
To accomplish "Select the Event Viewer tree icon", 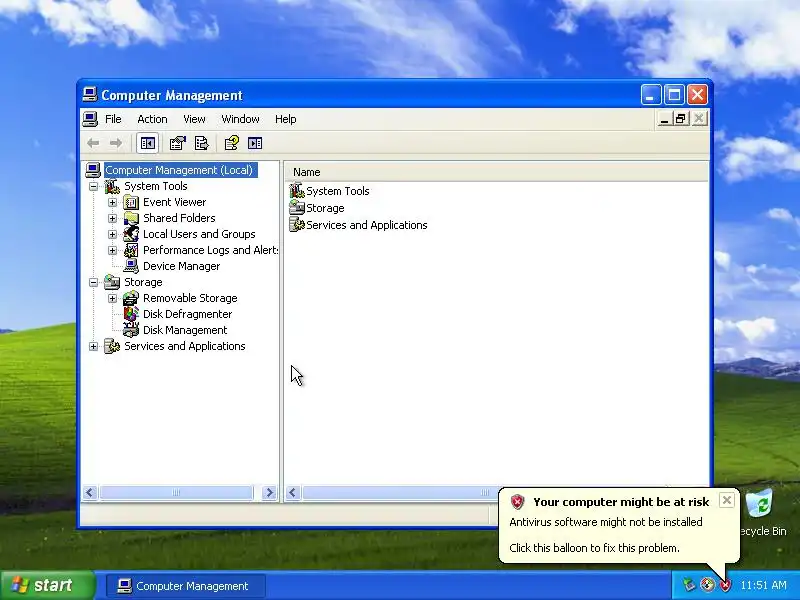I will [x=131, y=203].
